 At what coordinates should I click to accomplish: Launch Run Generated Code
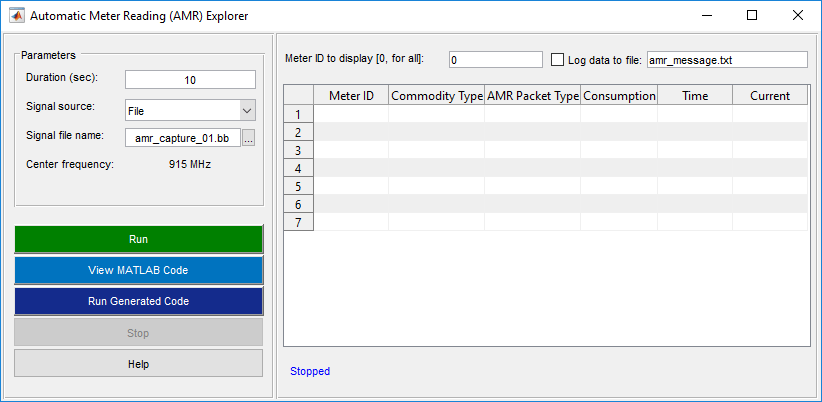(x=138, y=301)
